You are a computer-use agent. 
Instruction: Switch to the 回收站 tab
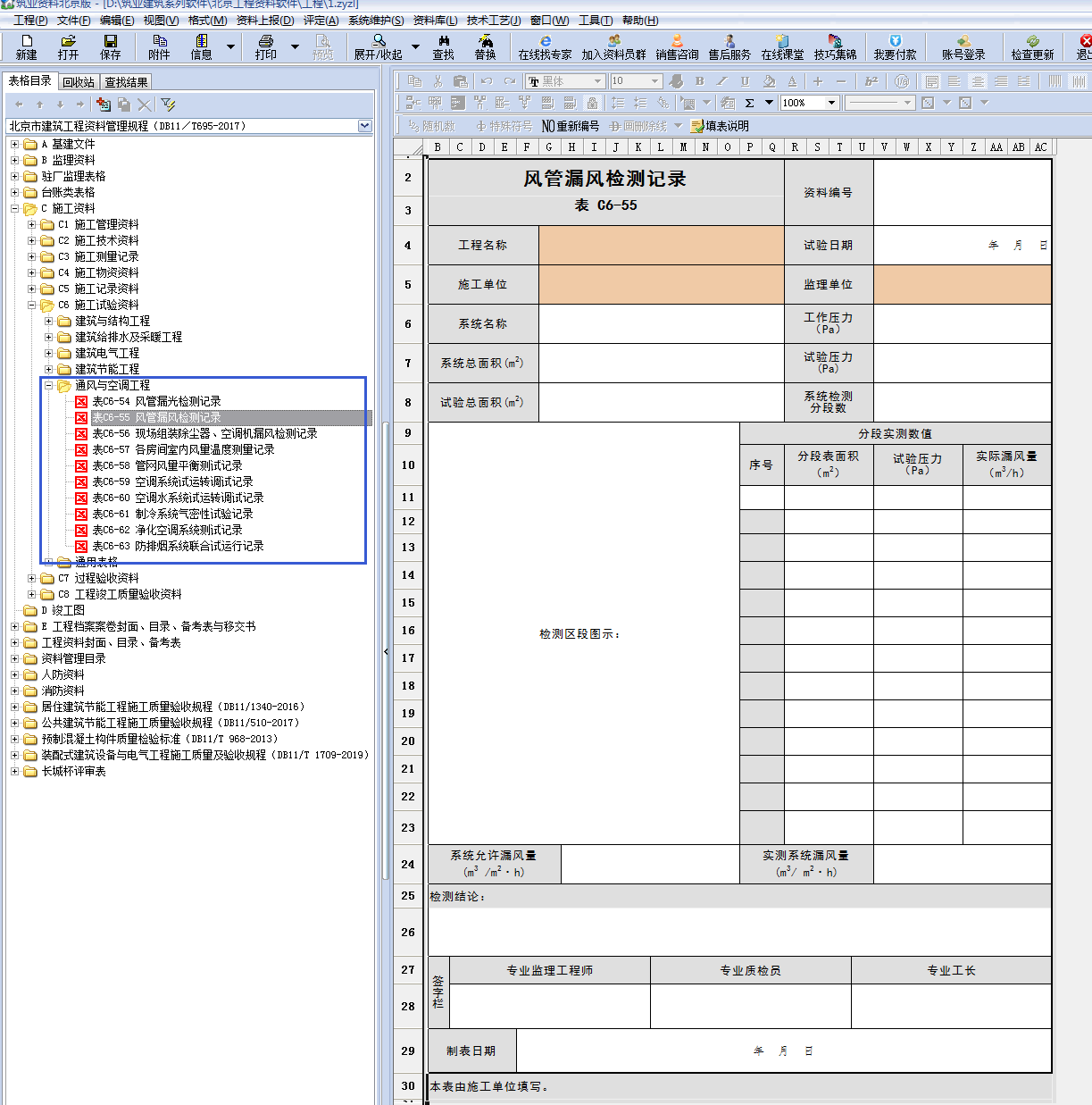[x=79, y=82]
